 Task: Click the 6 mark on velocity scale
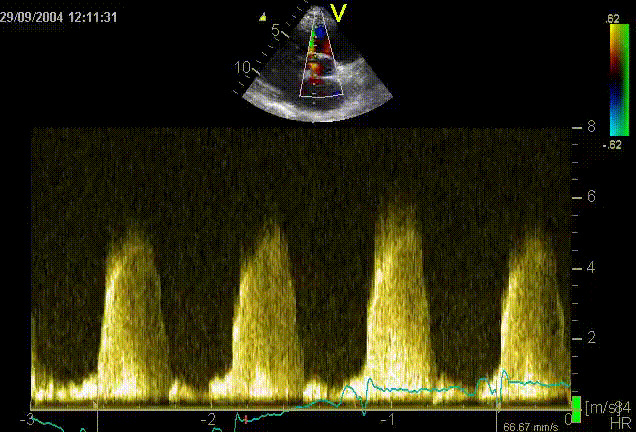[591, 197]
